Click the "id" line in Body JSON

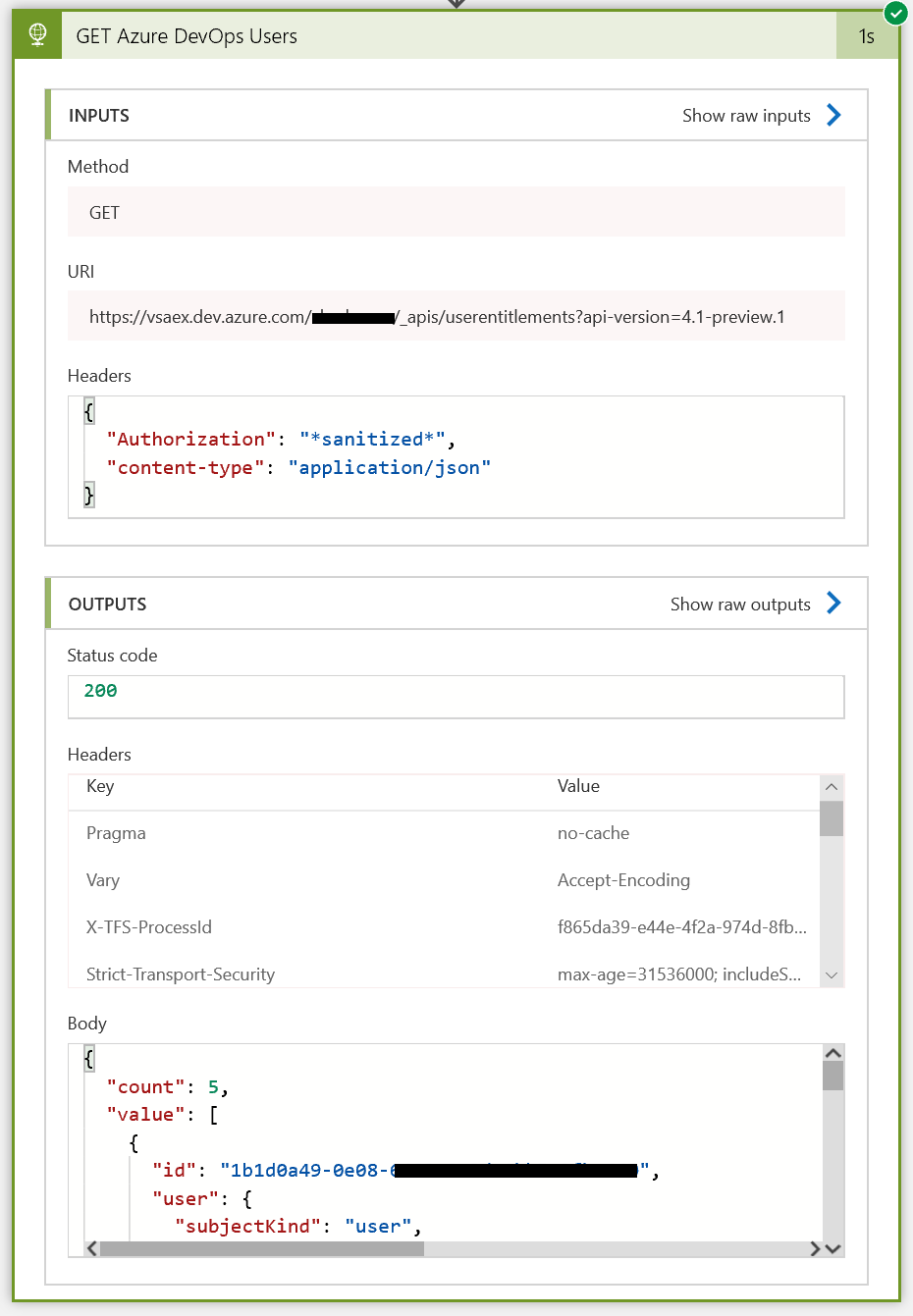405,1170
